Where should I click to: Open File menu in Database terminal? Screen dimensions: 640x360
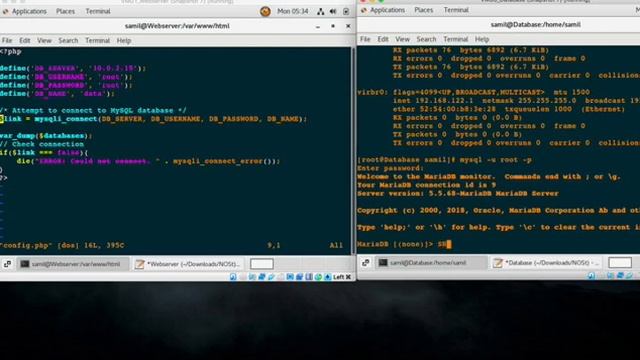tap(365, 39)
